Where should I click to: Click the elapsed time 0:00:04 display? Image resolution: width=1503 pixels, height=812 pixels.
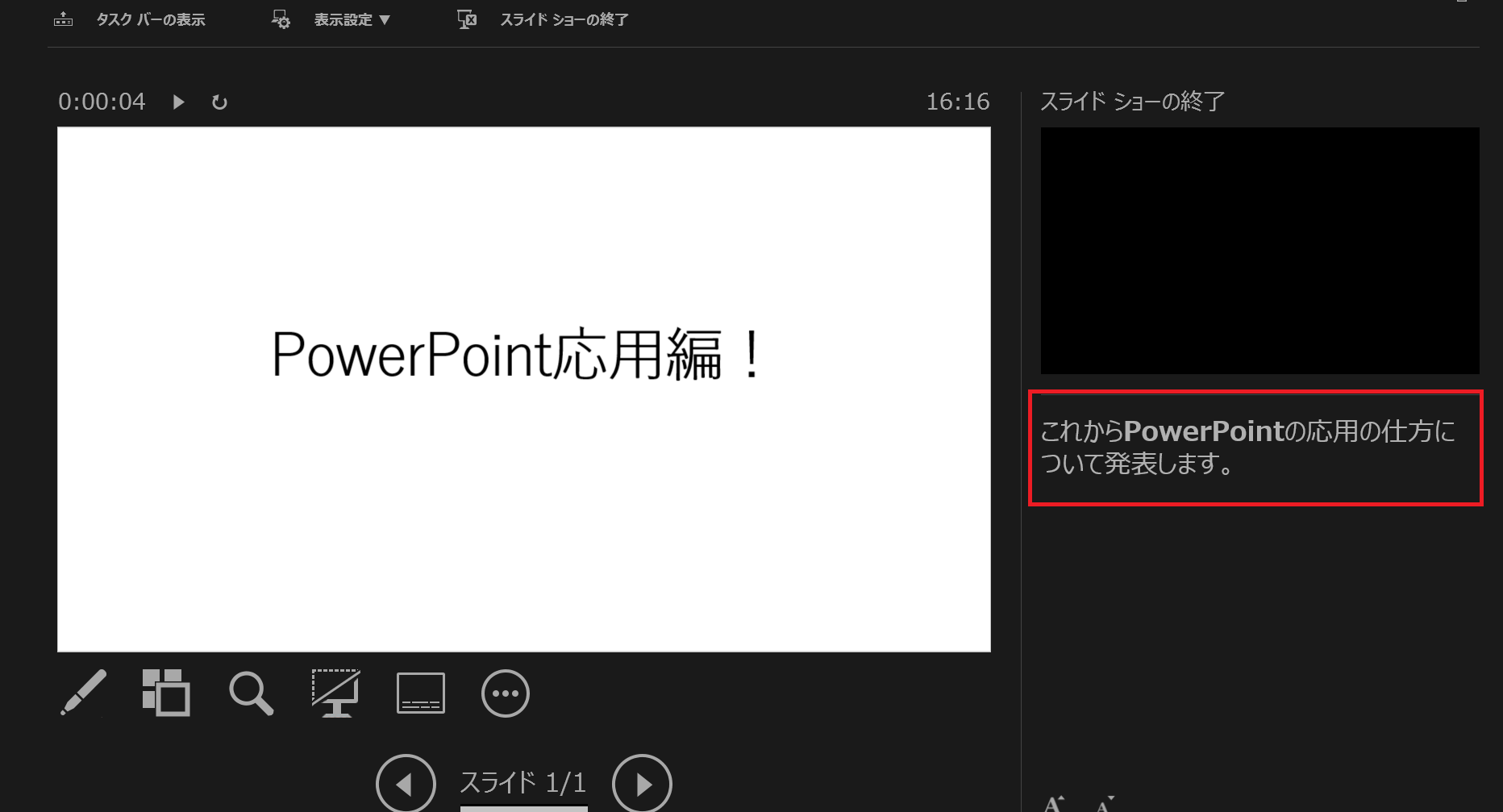point(102,102)
